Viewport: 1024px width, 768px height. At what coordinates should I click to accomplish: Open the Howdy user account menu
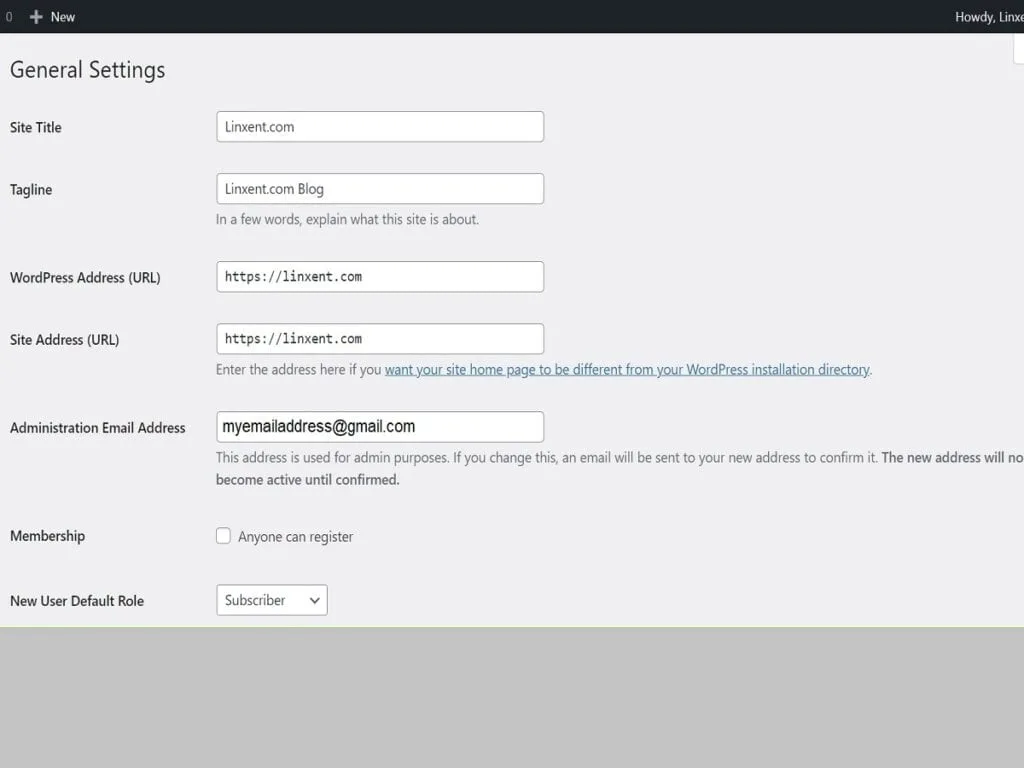pyautogui.click(x=989, y=17)
